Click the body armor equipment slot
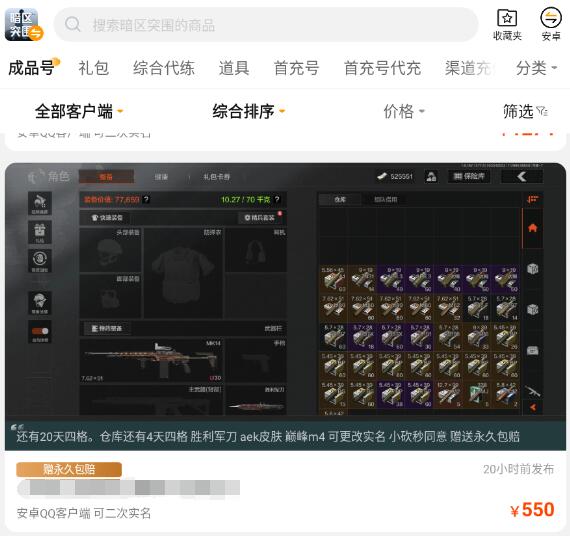This screenshot has height=536, width=570. 184,273
